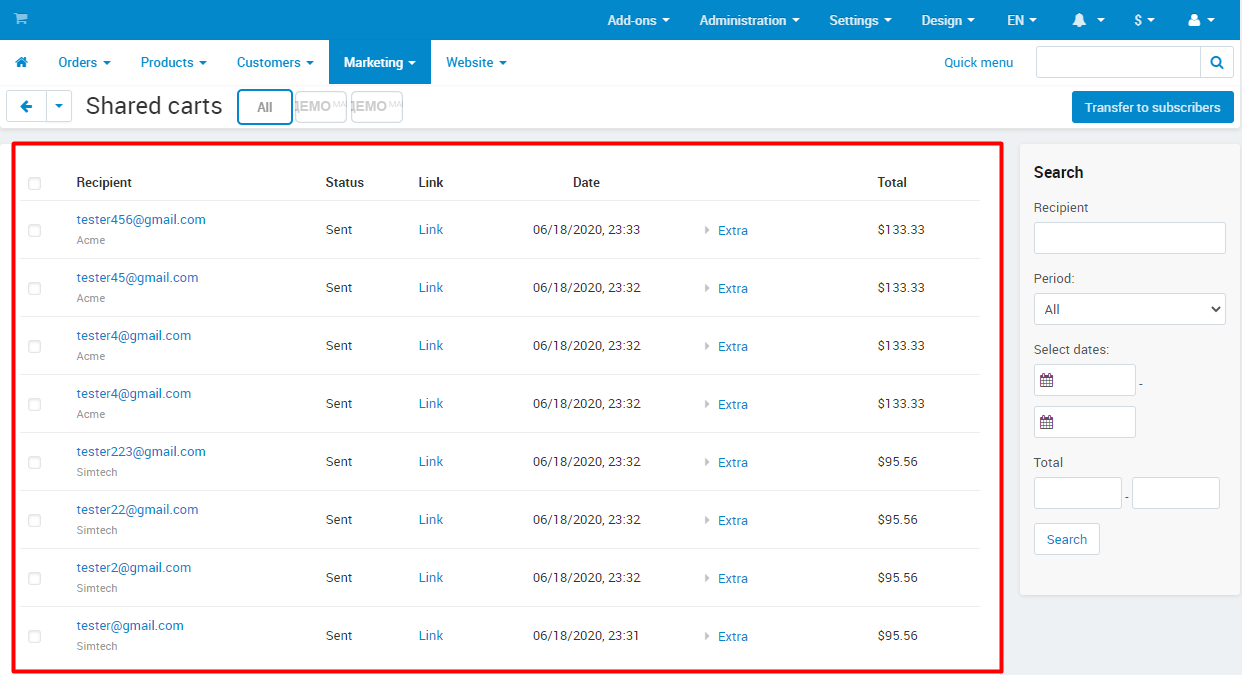Click the back arrow button

coord(27,106)
